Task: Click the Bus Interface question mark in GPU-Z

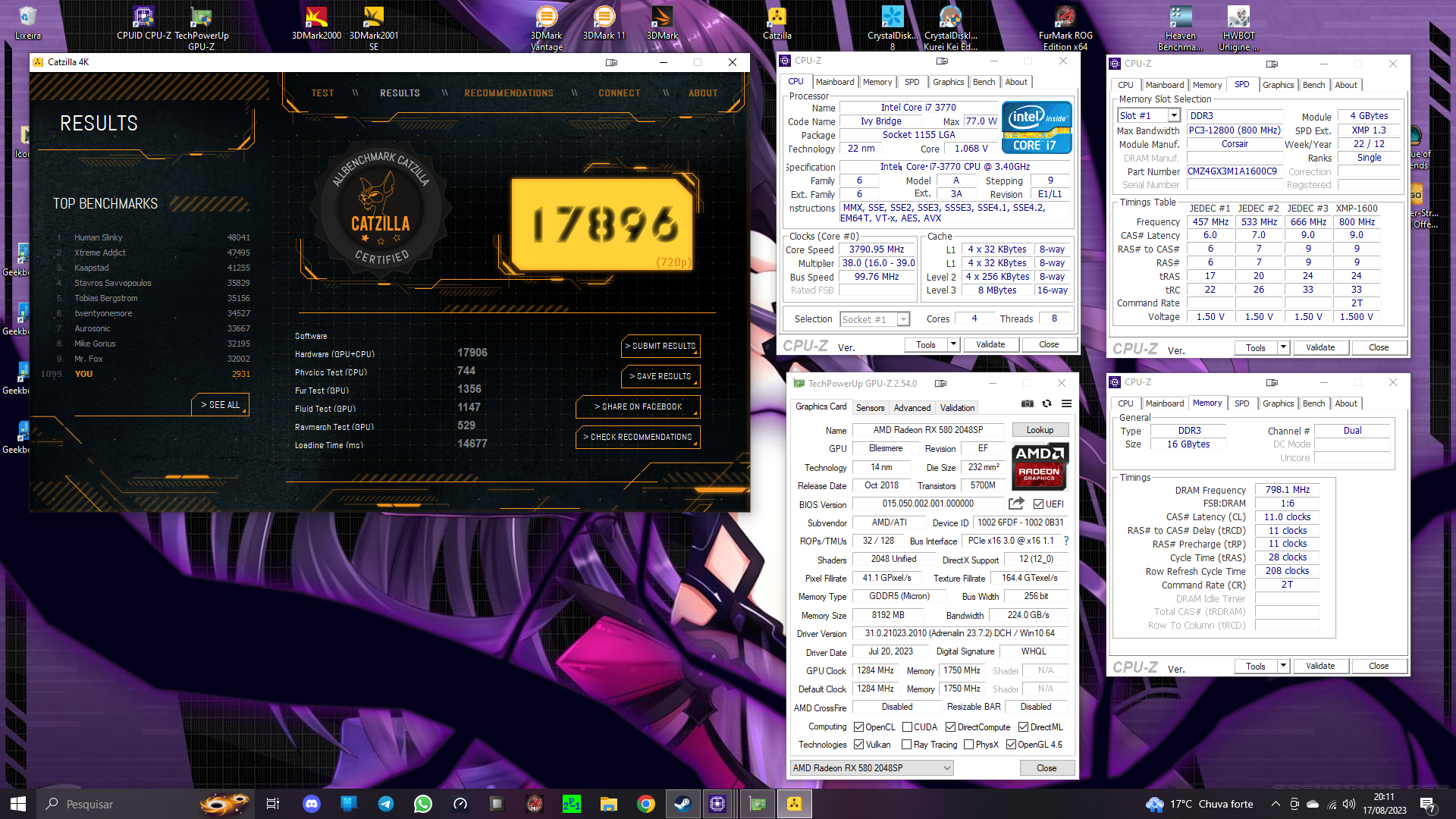Action: (x=1065, y=541)
